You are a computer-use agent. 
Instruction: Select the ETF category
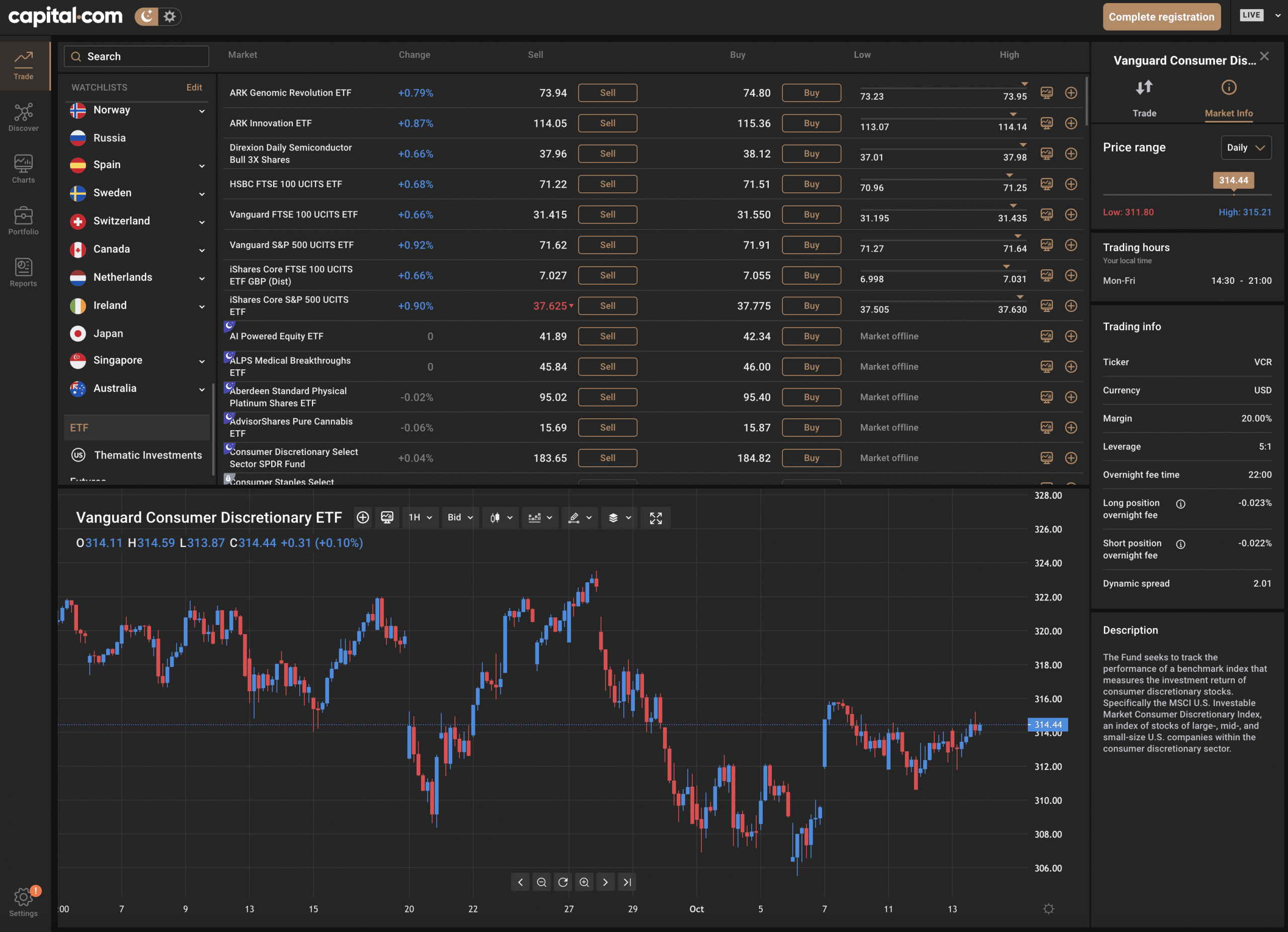pos(136,428)
